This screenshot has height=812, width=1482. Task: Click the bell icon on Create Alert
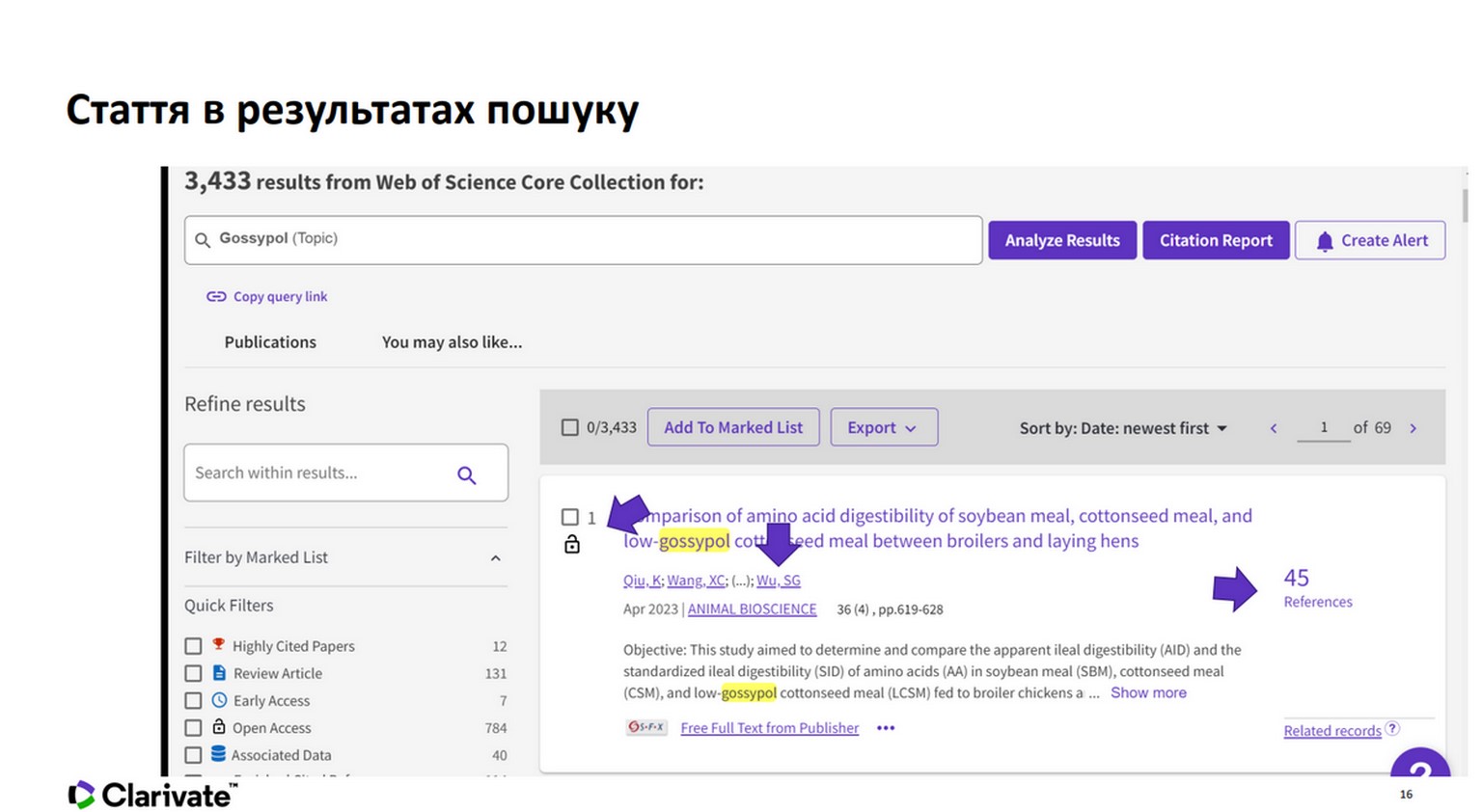coord(1325,241)
